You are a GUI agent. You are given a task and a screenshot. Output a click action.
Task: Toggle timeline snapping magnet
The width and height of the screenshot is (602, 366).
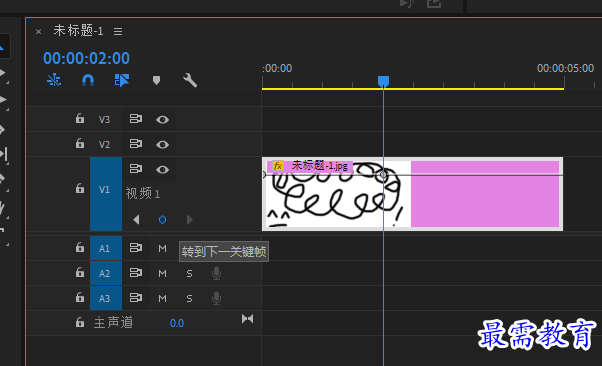coord(88,80)
